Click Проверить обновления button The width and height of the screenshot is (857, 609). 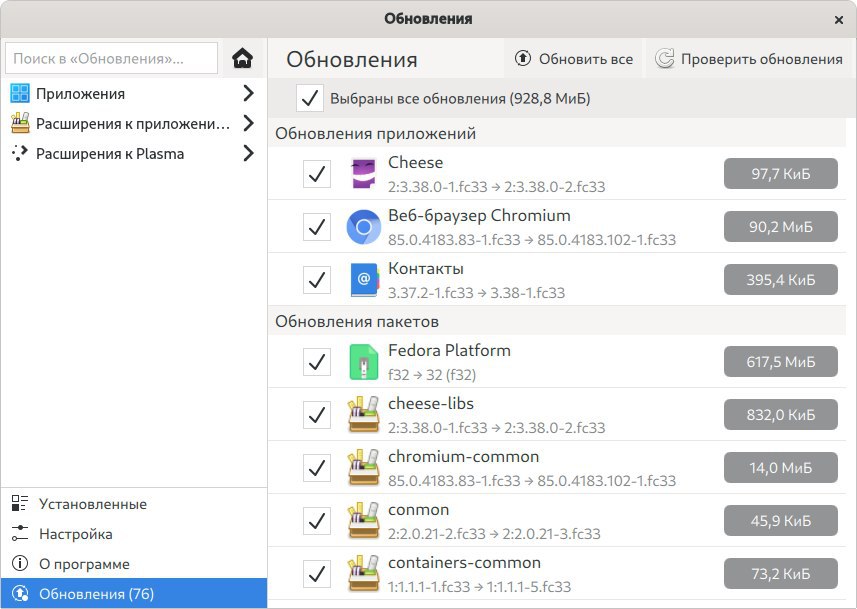point(749,58)
